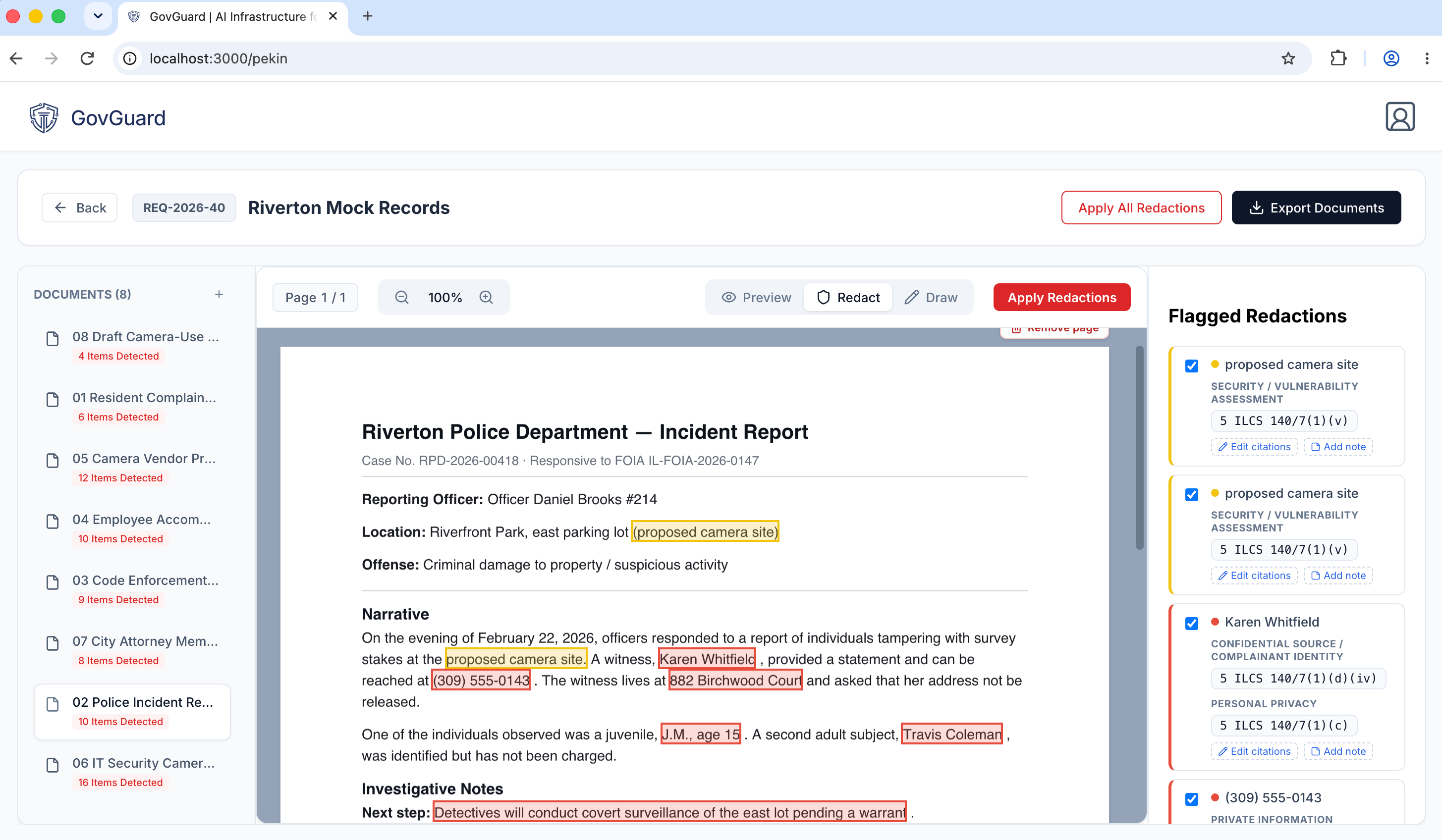
Task: Uncheck first proposed camera site redaction
Action: point(1191,366)
